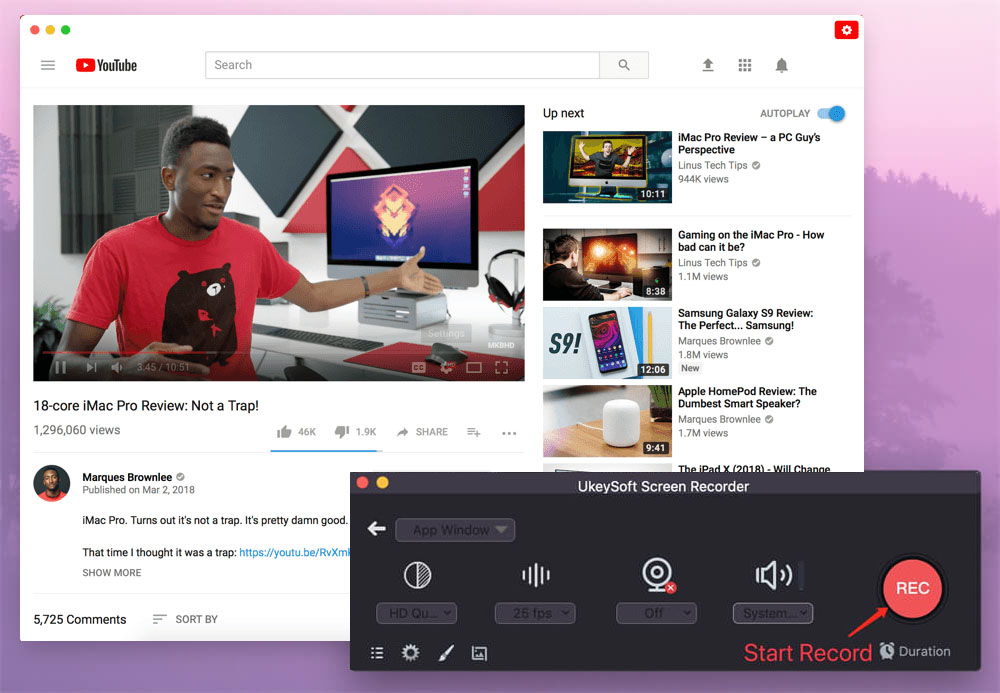Click the title 'Gaming on the iMac Pro - How bad can it be?'
Image resolution: width=1000 pixels, height=693 pixels.
tap(751, 241)
